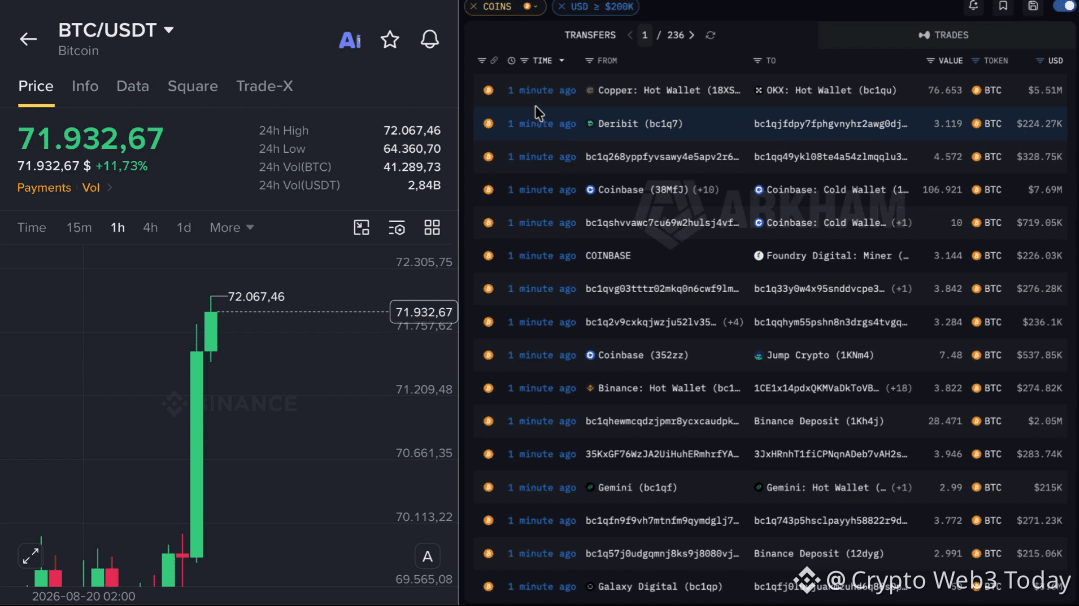Select the Time chart interval
Screen dimensions: 1079x606
32,228
